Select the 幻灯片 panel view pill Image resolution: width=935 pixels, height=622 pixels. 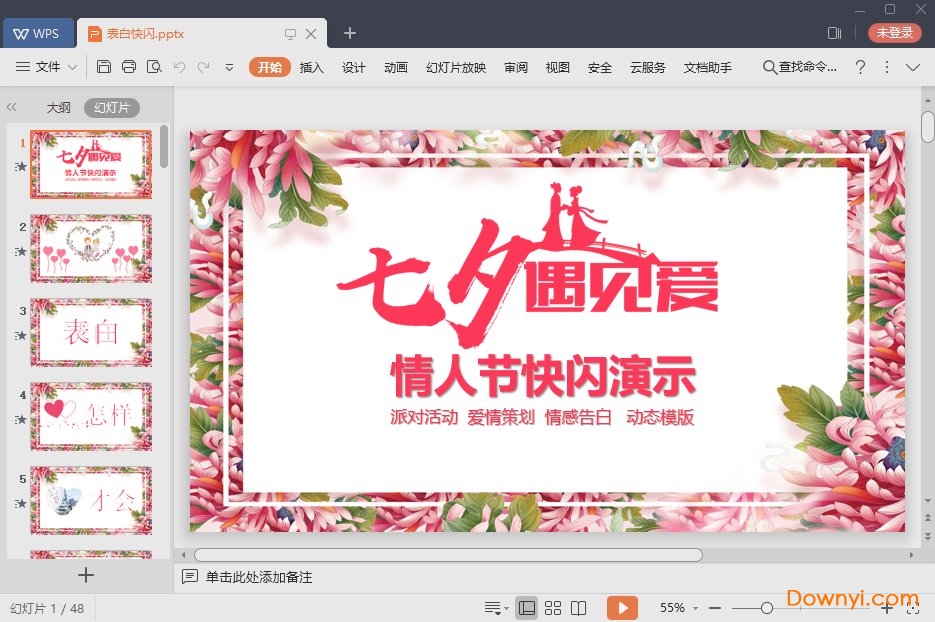pyautogui.click(x=111, y=108)
